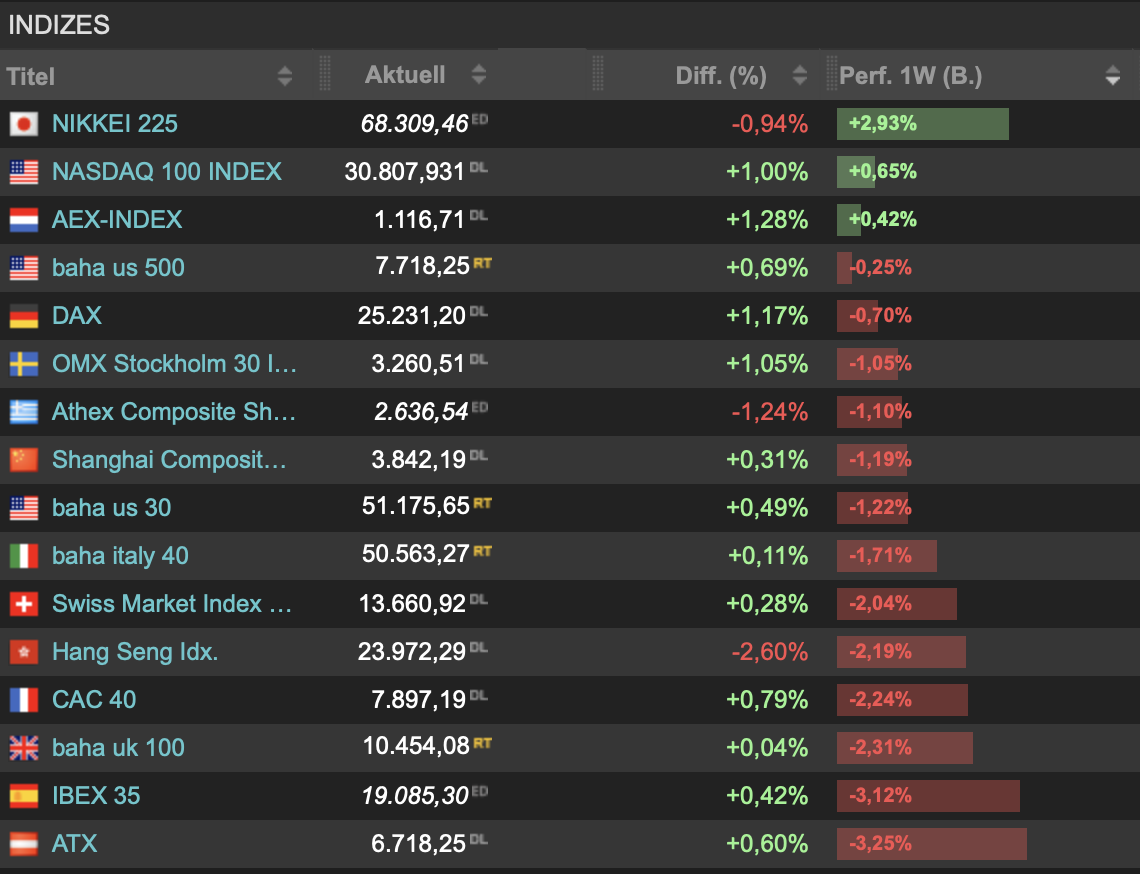1140x874 pixels.
Task: Click the -3,25% performance bar for ATX
Action: point(932,843)
